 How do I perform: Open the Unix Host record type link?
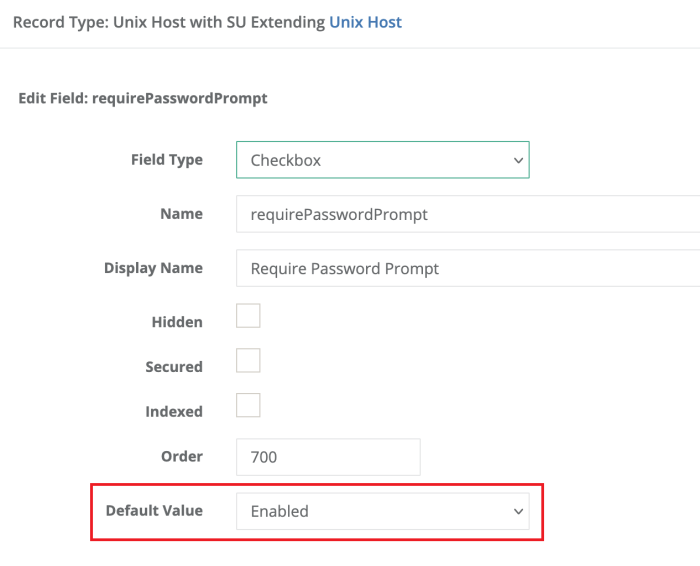click(x=365, y=21)
